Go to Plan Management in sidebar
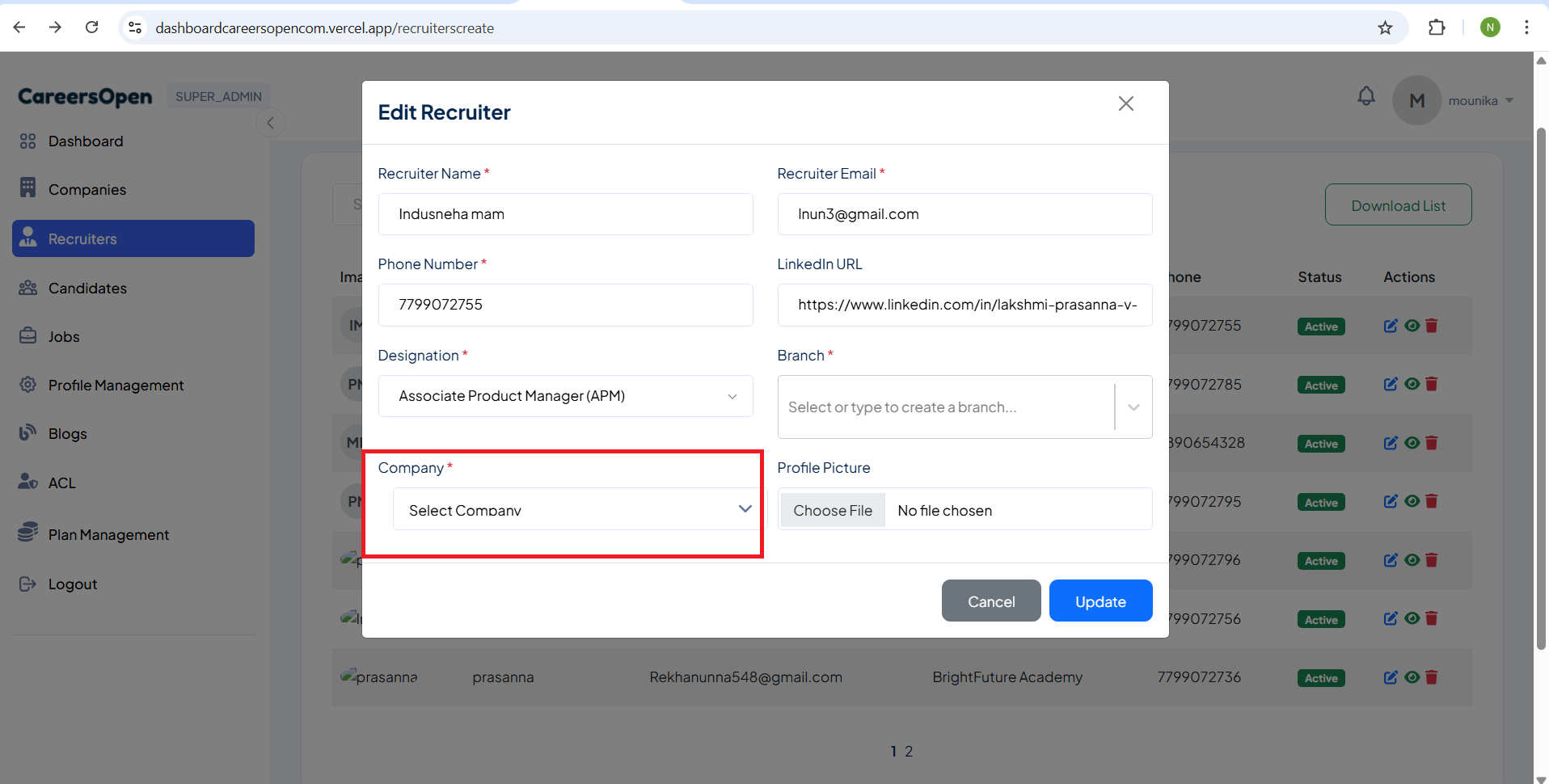Screen dimensions: 1549x784 [108, 535]
